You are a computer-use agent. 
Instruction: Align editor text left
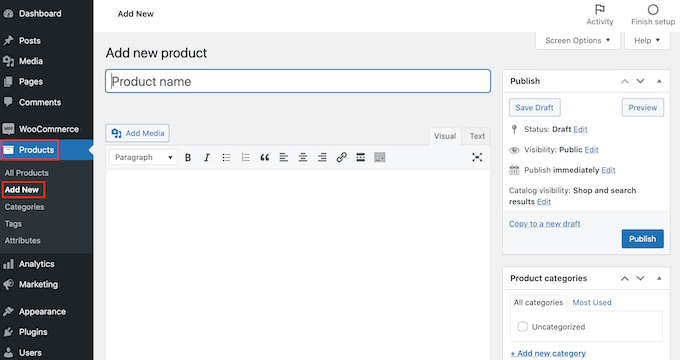pos(284,157)
